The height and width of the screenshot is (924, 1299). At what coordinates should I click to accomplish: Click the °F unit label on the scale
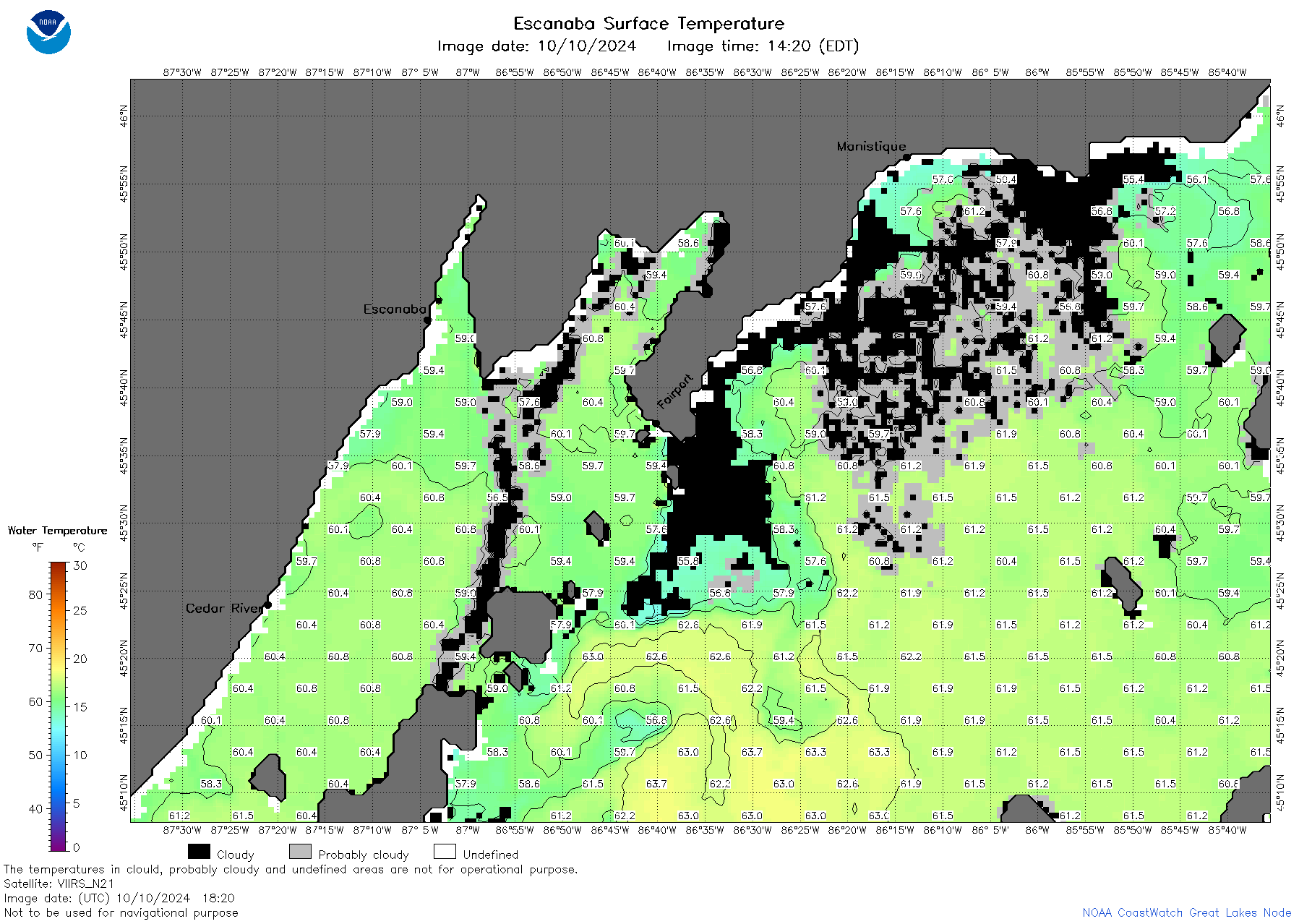coord(38,547)
